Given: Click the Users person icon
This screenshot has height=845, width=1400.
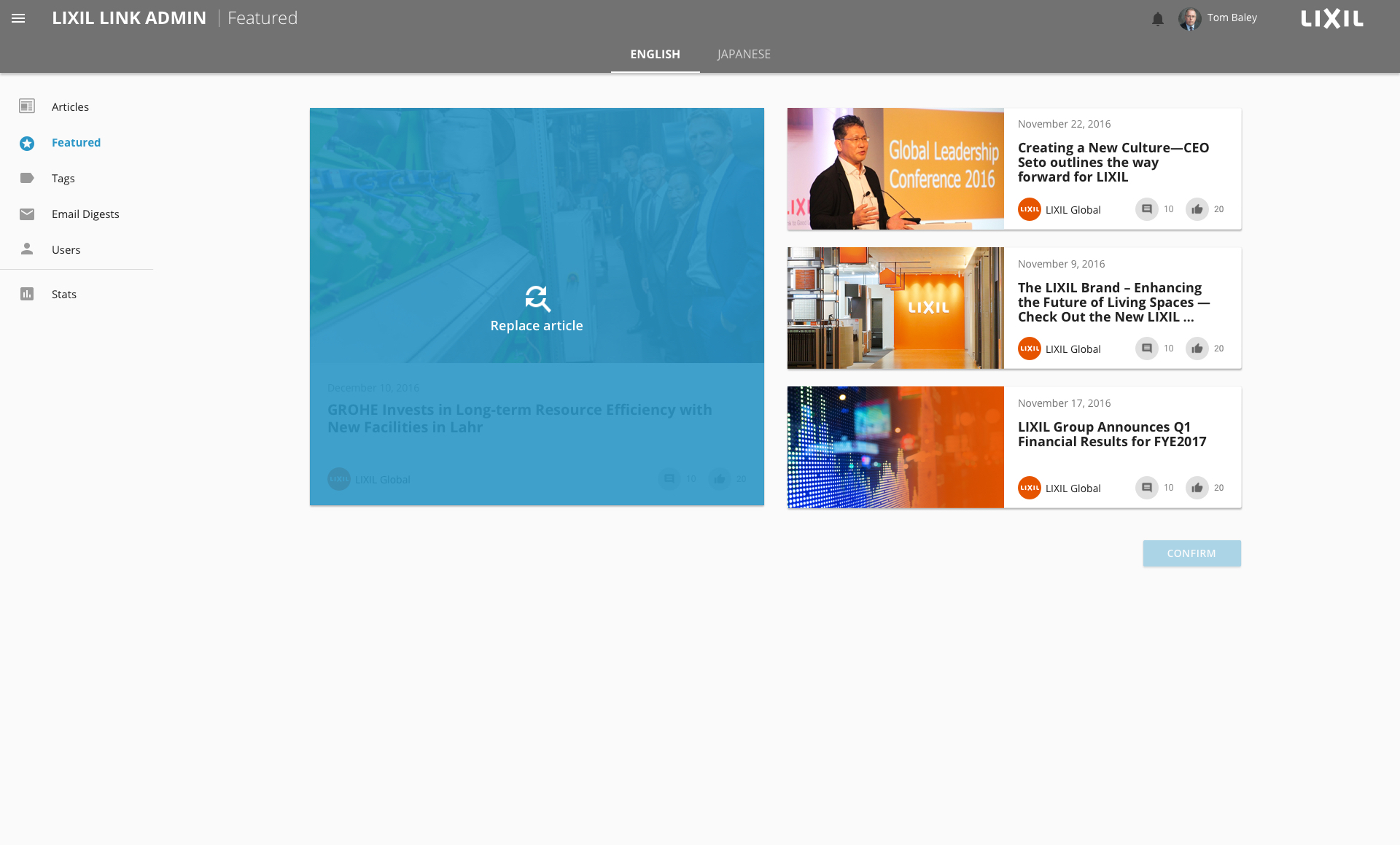Looking at the screenshot, I should pos(27,249).
